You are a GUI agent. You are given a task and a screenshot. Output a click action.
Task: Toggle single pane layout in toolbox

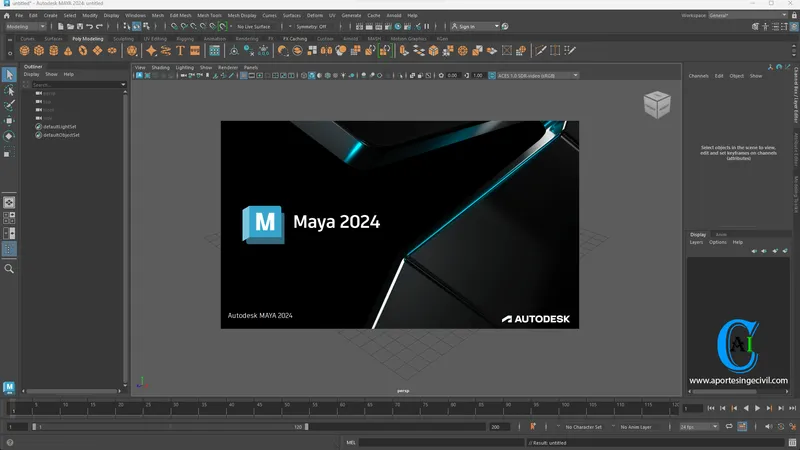9,203
